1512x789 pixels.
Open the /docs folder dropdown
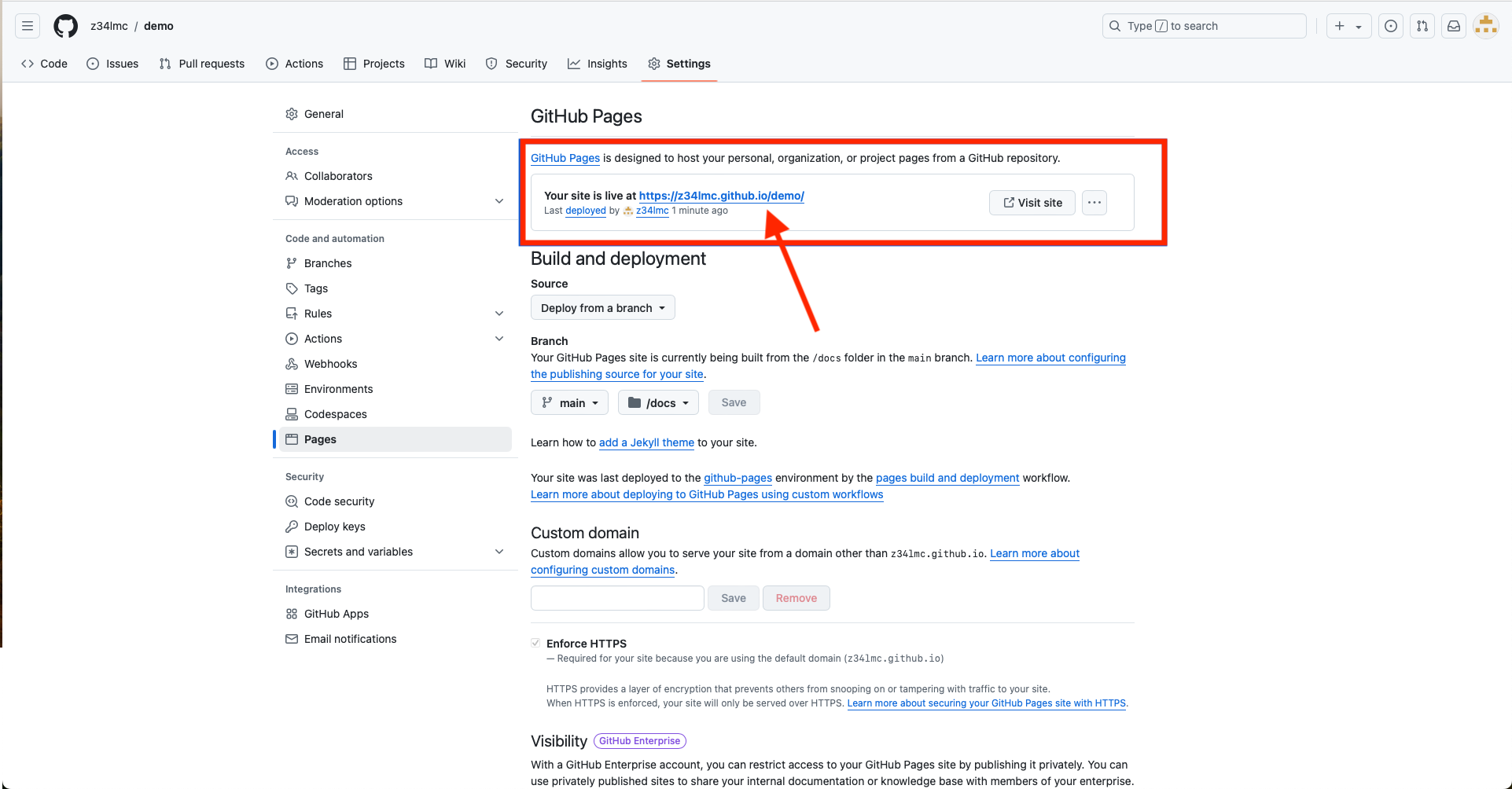(x=658, y=403)
